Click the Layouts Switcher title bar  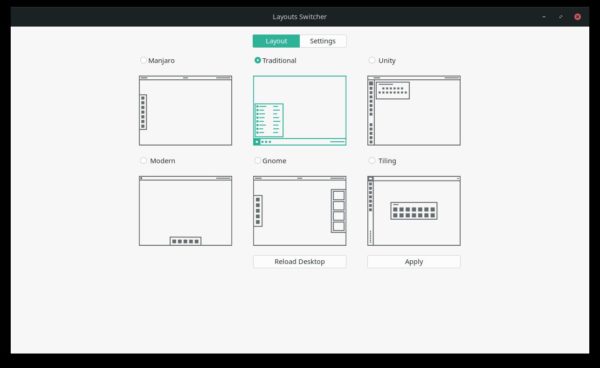click(x=300, y=16)
